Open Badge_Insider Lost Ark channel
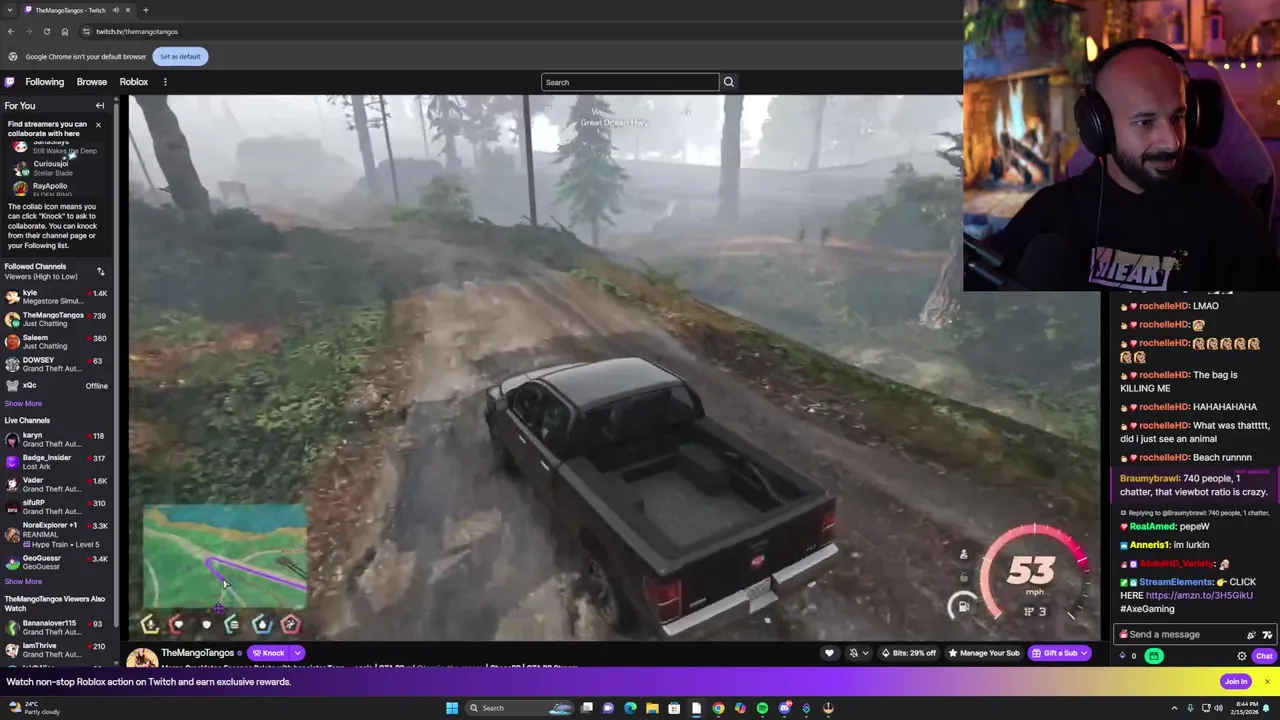This screenshot has width=1280, height=720. coord(55,462)
